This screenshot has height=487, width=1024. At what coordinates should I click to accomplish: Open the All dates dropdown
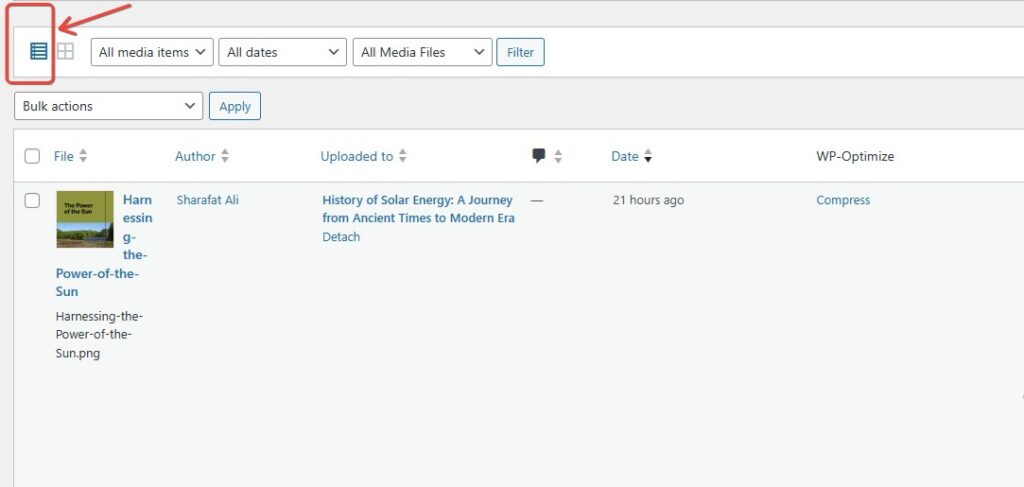282,52
